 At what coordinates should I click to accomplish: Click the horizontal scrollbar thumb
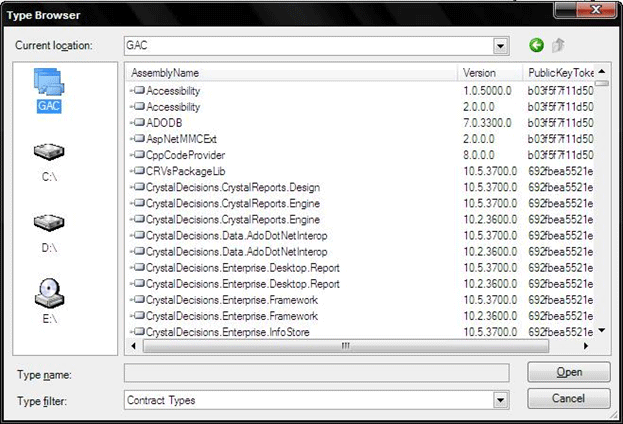click(x=346, y=346)
